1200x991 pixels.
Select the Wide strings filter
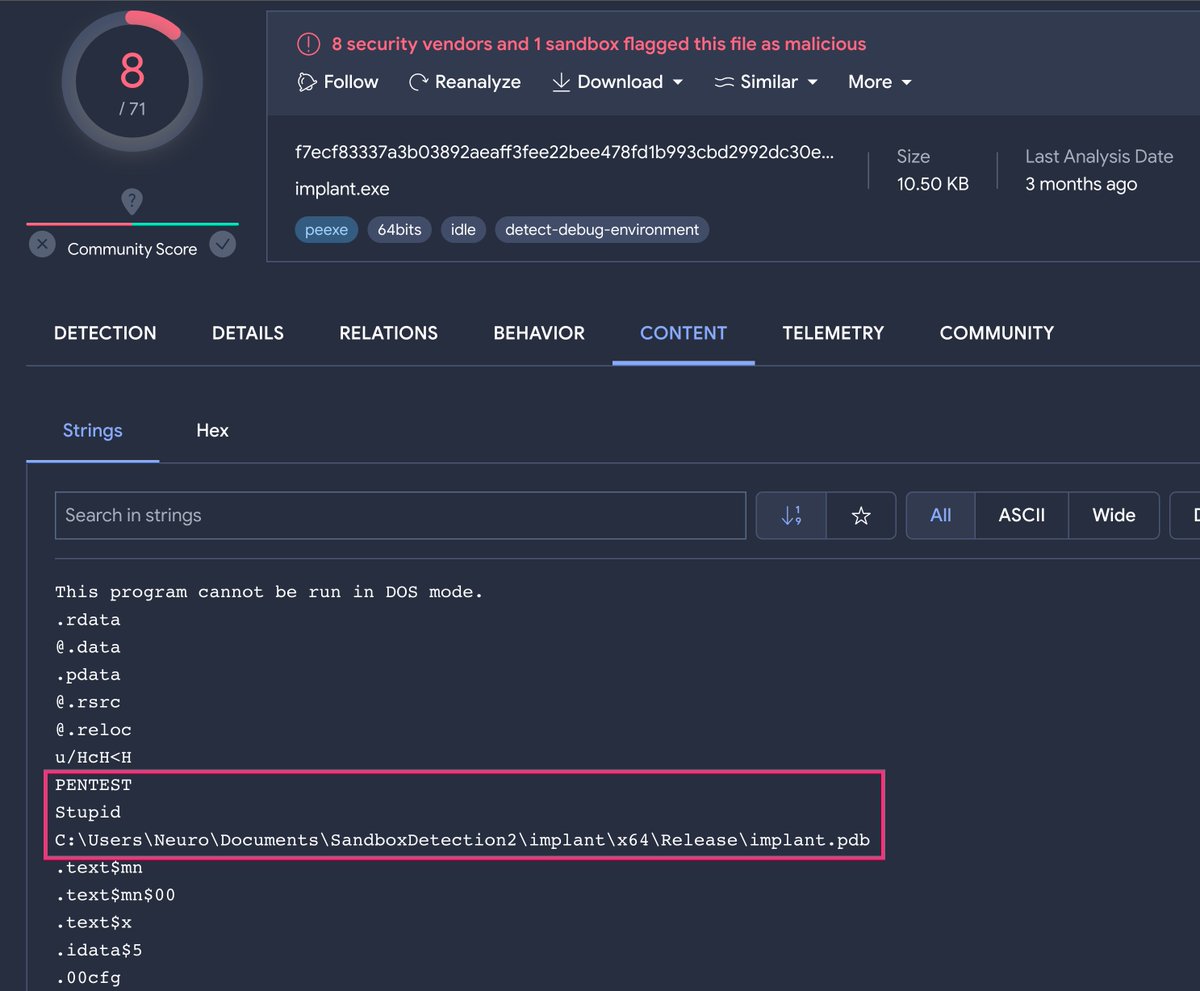pos(1114,515)
